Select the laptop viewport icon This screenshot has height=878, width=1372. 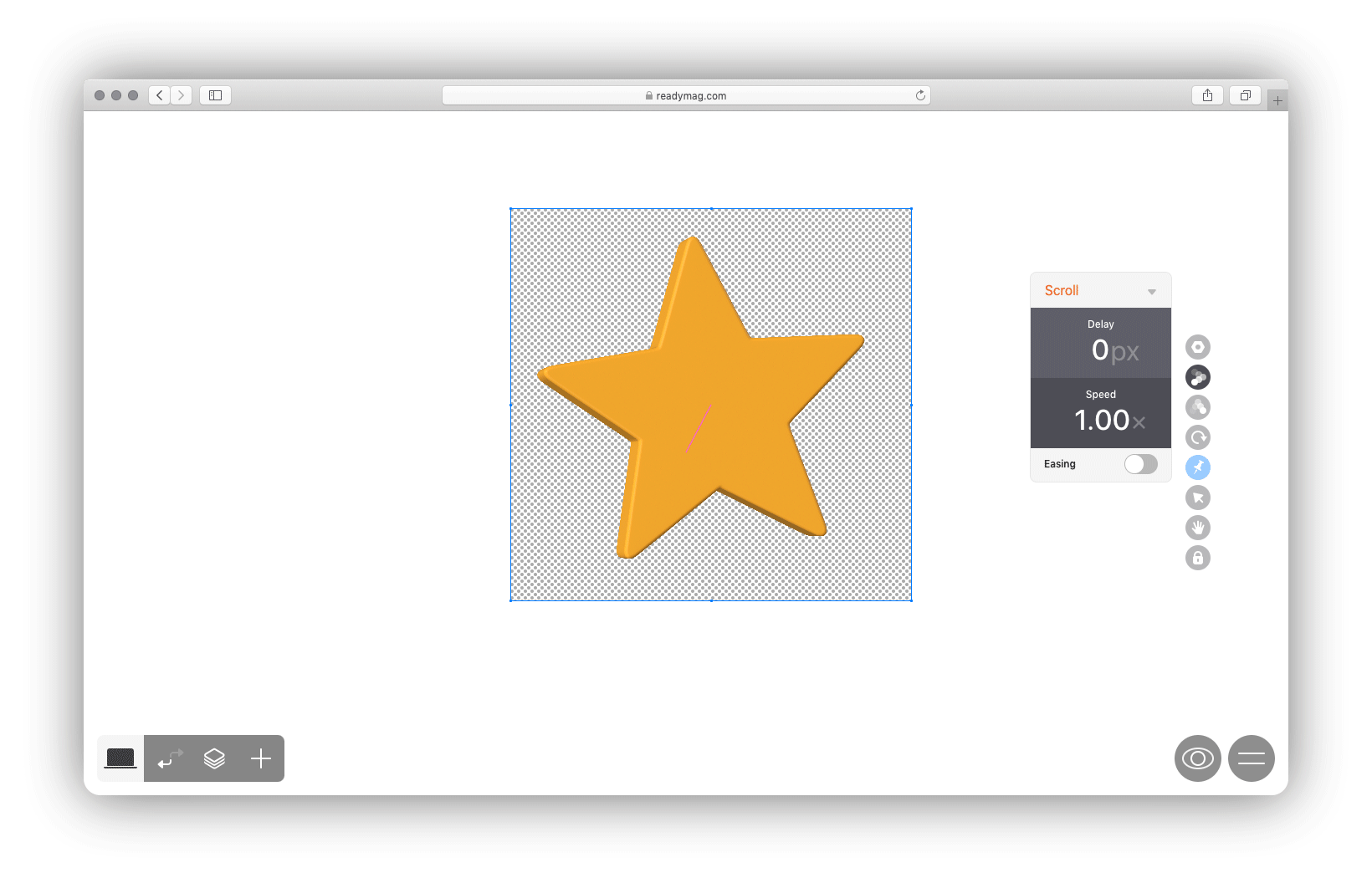(x=120, y=758)
